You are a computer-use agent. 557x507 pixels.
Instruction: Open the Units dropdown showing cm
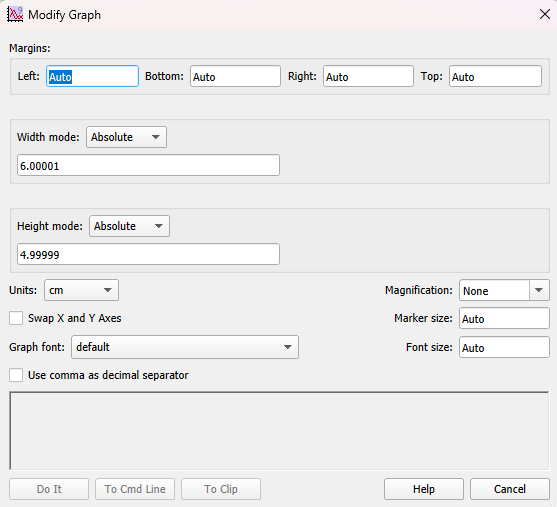81,290
